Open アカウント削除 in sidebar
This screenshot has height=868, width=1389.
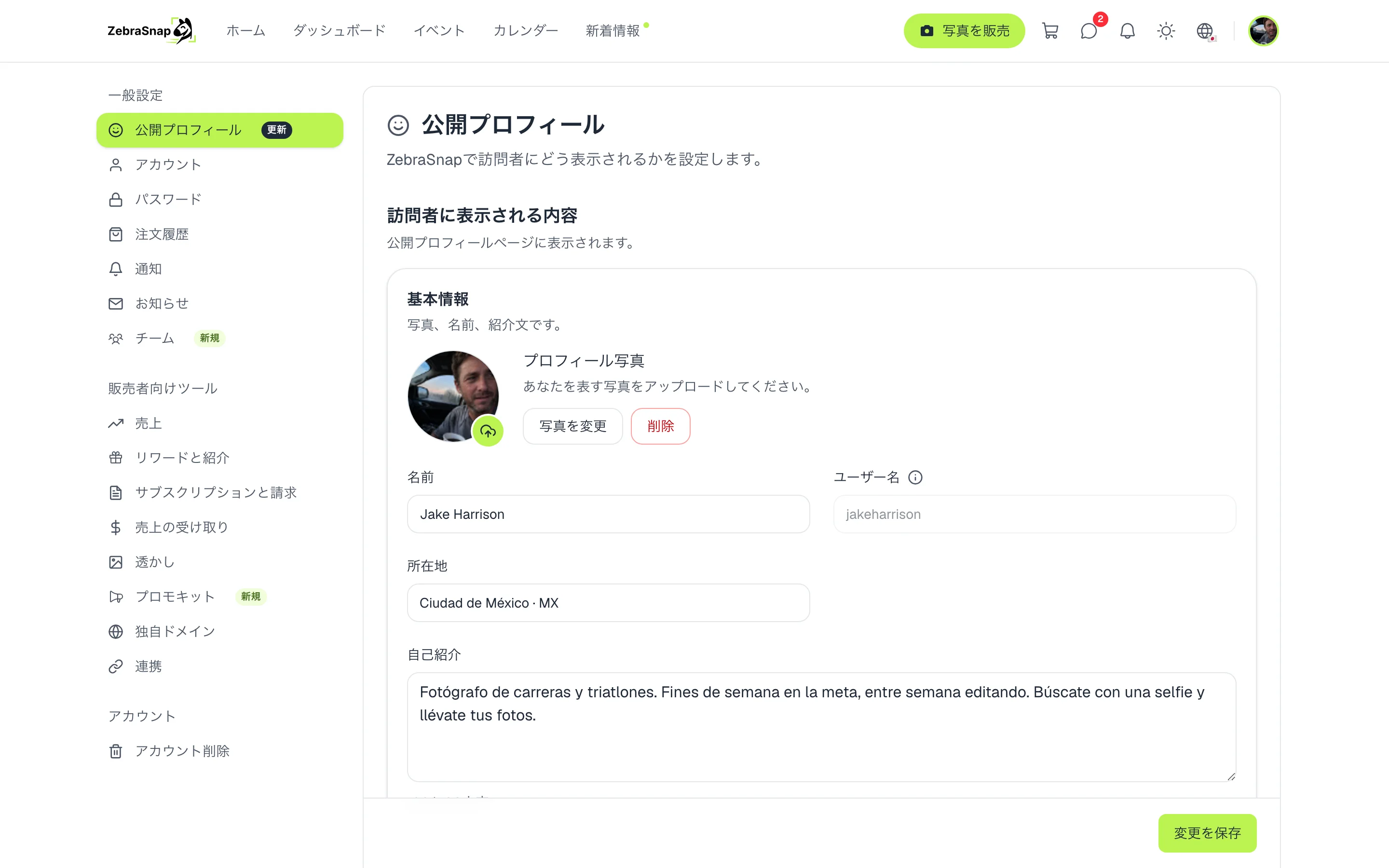click(220, 751)
